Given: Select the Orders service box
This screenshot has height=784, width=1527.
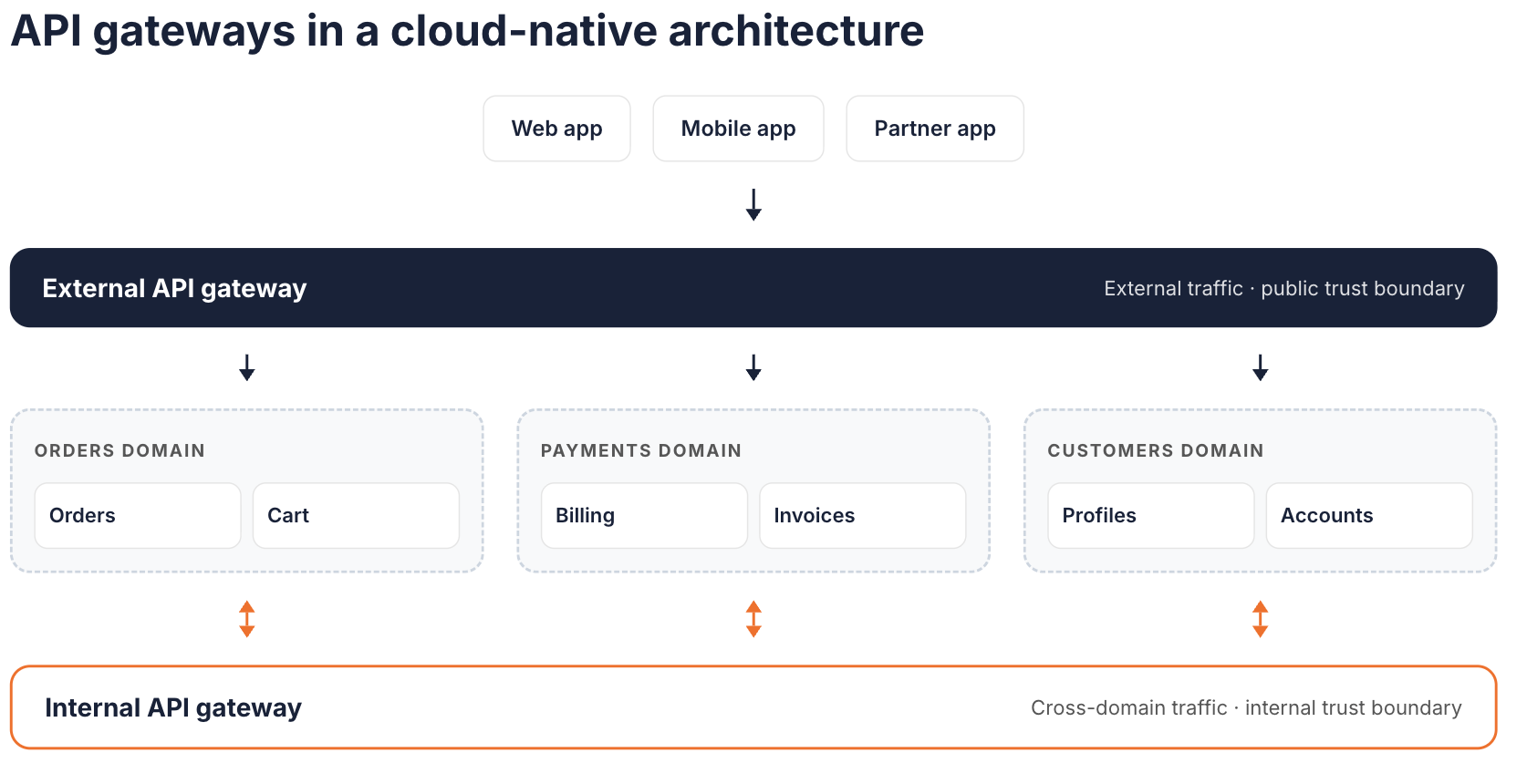Looking at the screenshot, I should tap(138, 515).
